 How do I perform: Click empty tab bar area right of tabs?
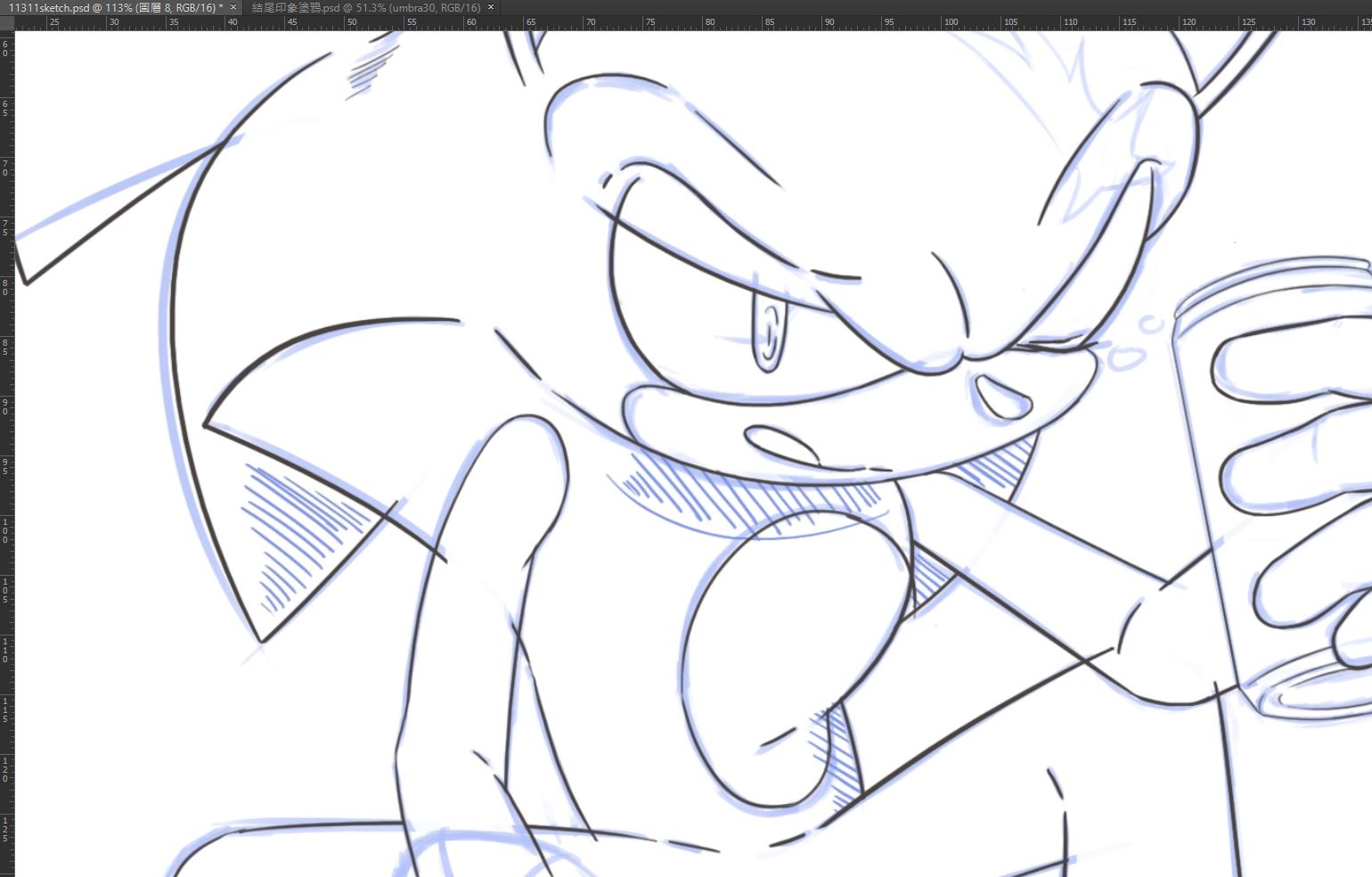(891, 7)
